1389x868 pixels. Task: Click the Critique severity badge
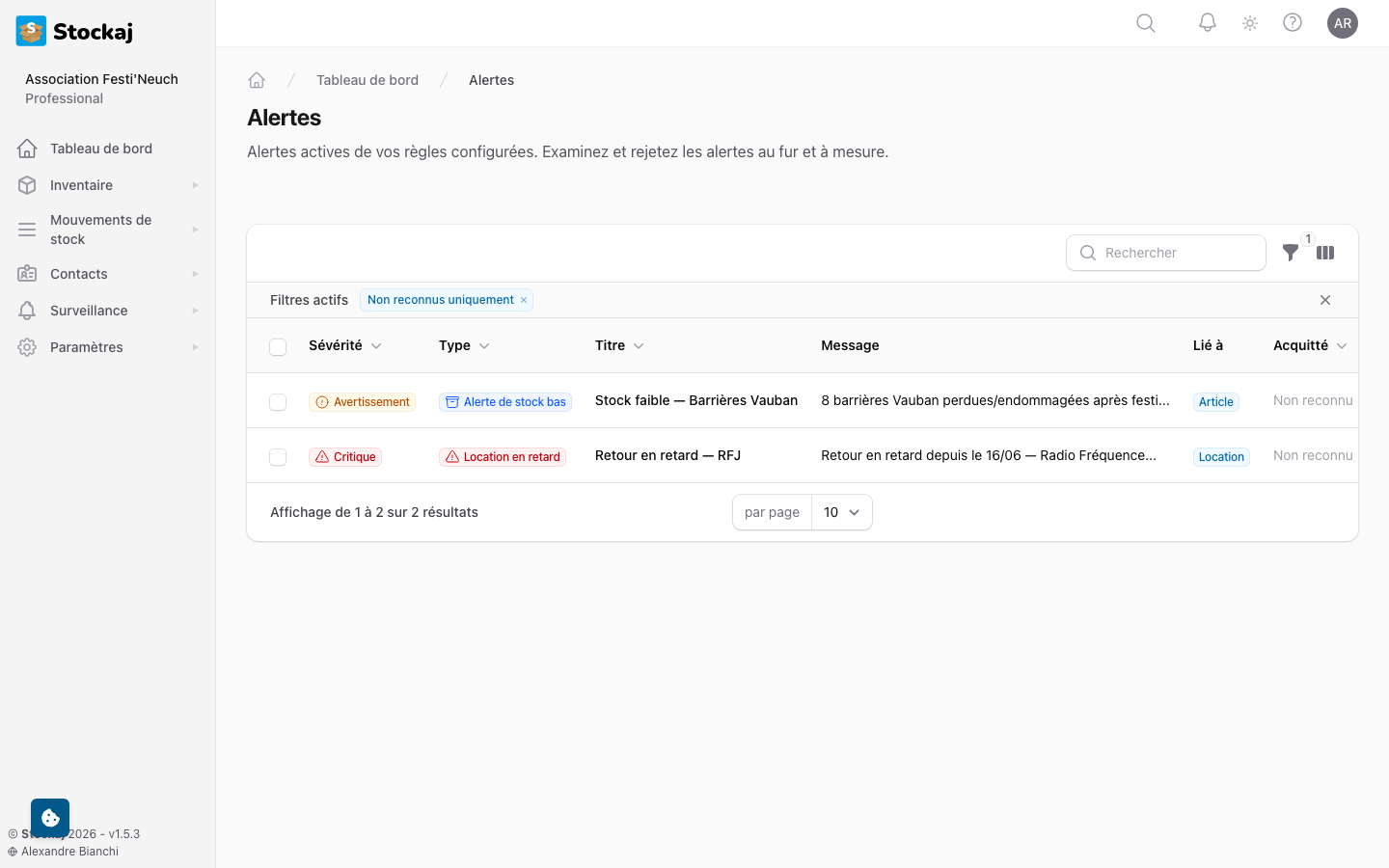[x=345, y=457]
